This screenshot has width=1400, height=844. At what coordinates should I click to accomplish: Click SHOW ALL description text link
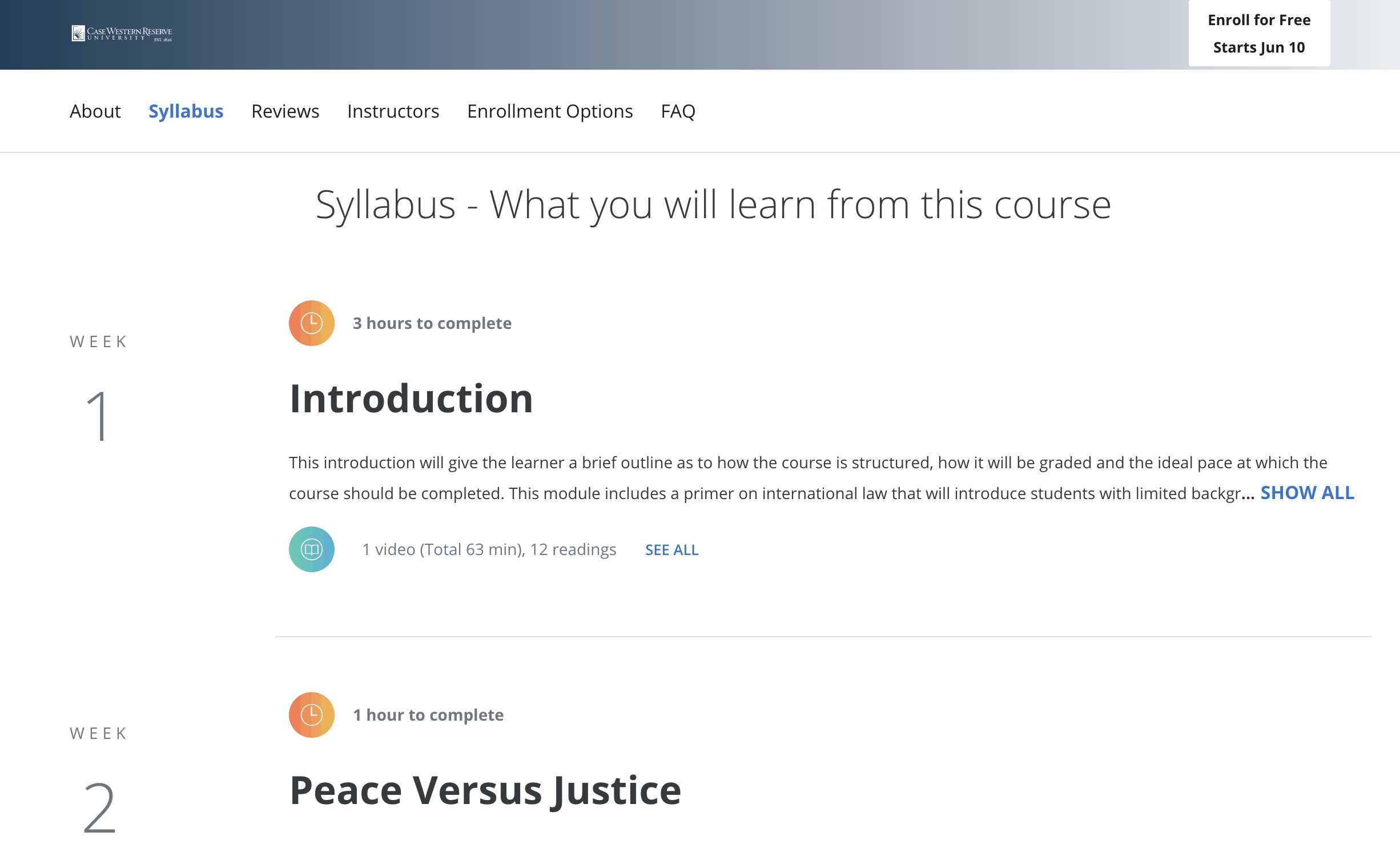1308,491
